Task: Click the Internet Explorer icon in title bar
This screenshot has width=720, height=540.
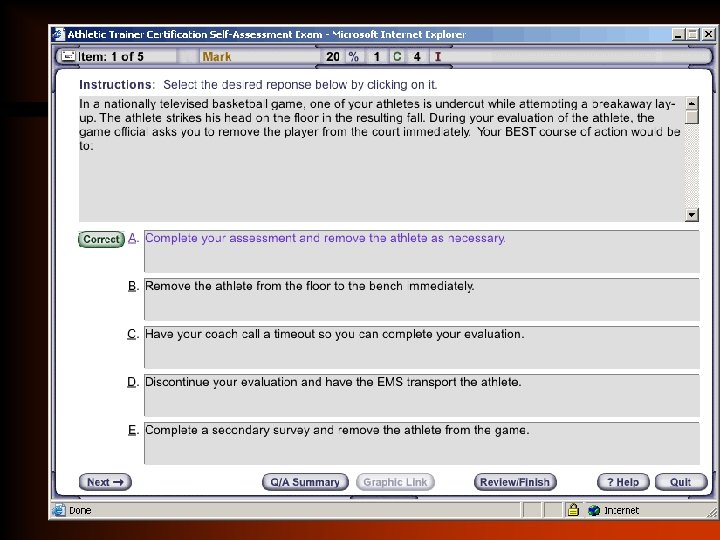Action: click(x=58, y=34)
